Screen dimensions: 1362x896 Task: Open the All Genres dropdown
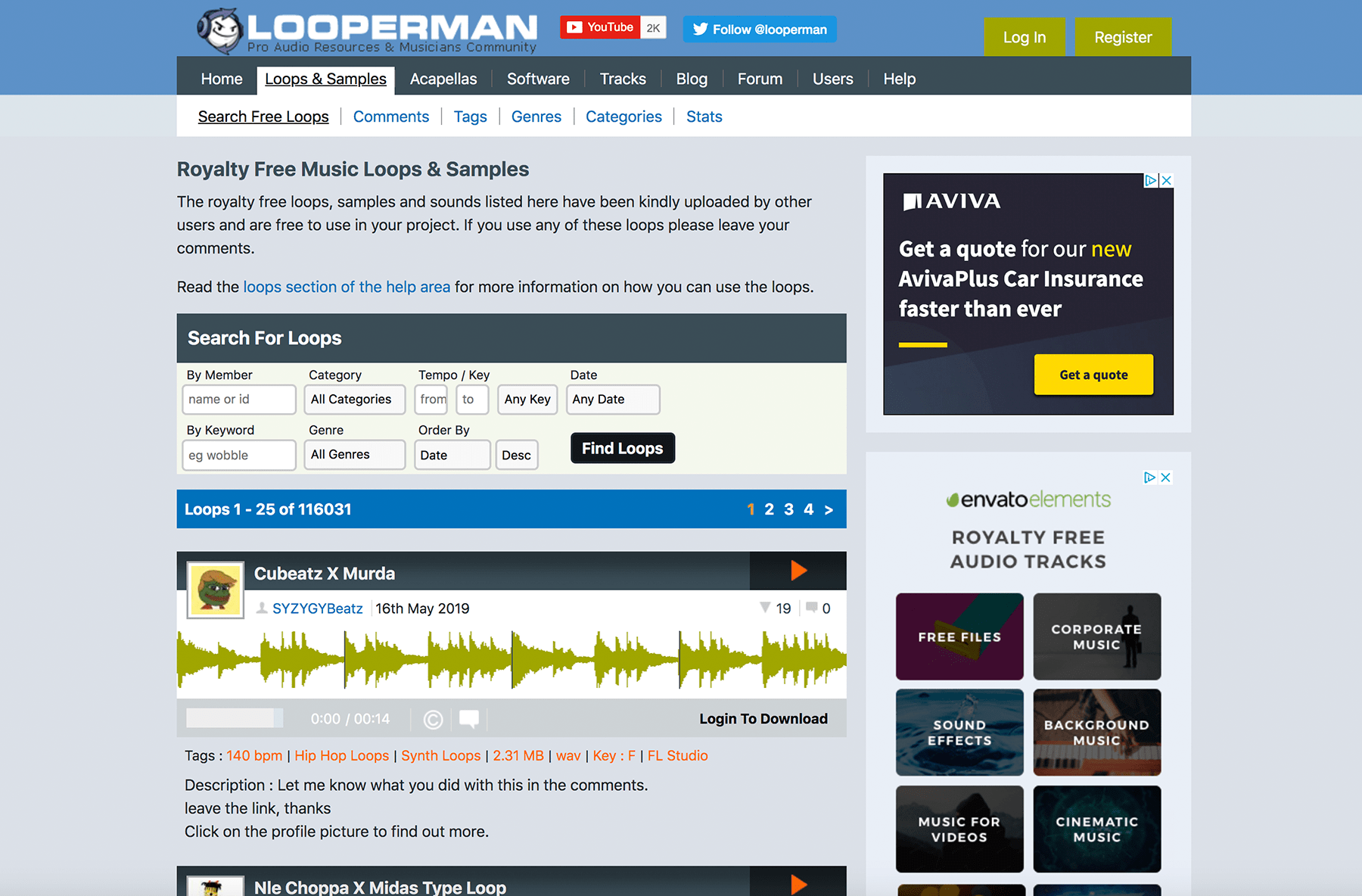pyautogui.click(x=355, y=455)
